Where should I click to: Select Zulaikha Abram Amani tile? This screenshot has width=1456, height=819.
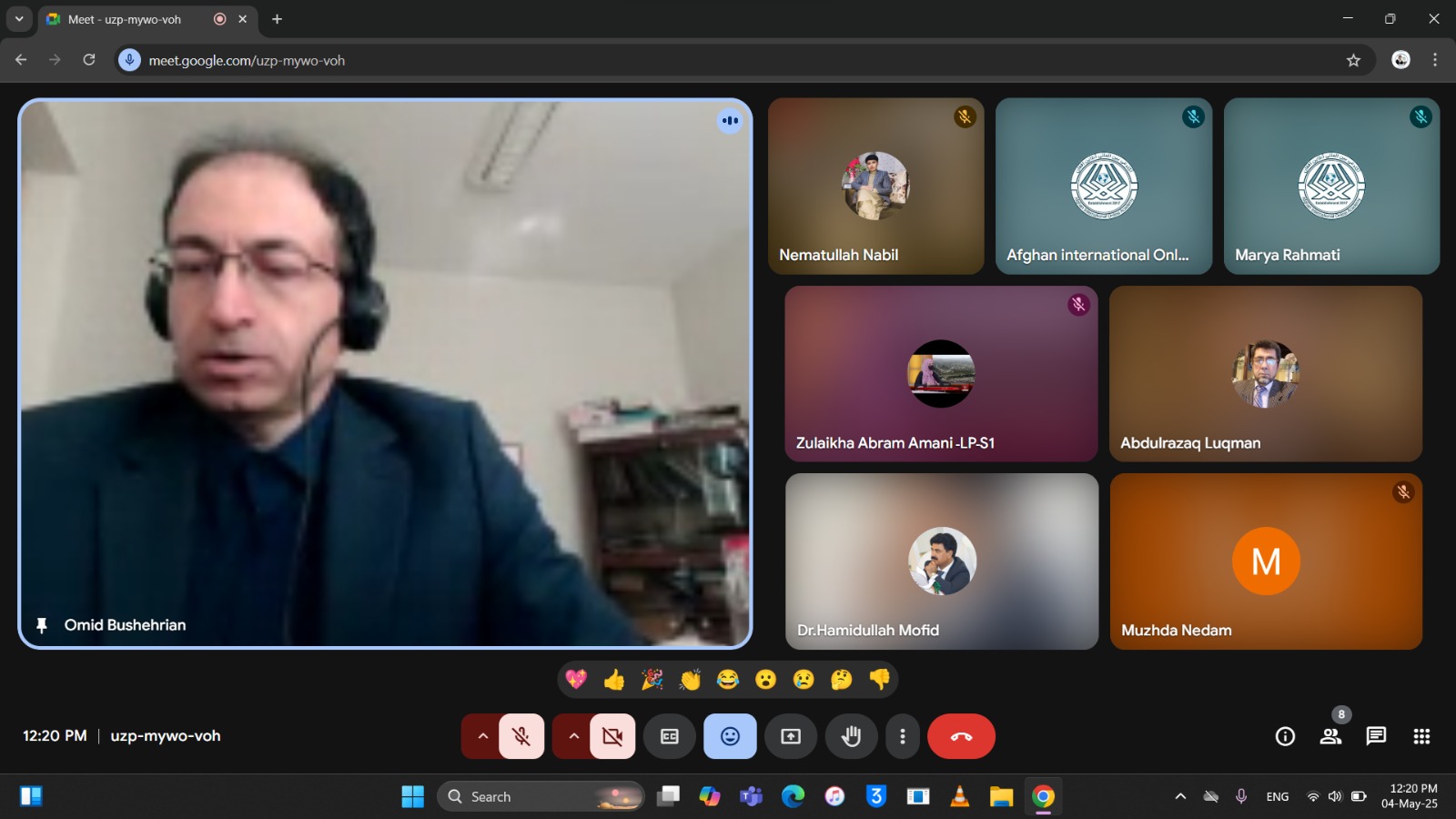pos(942,373)
